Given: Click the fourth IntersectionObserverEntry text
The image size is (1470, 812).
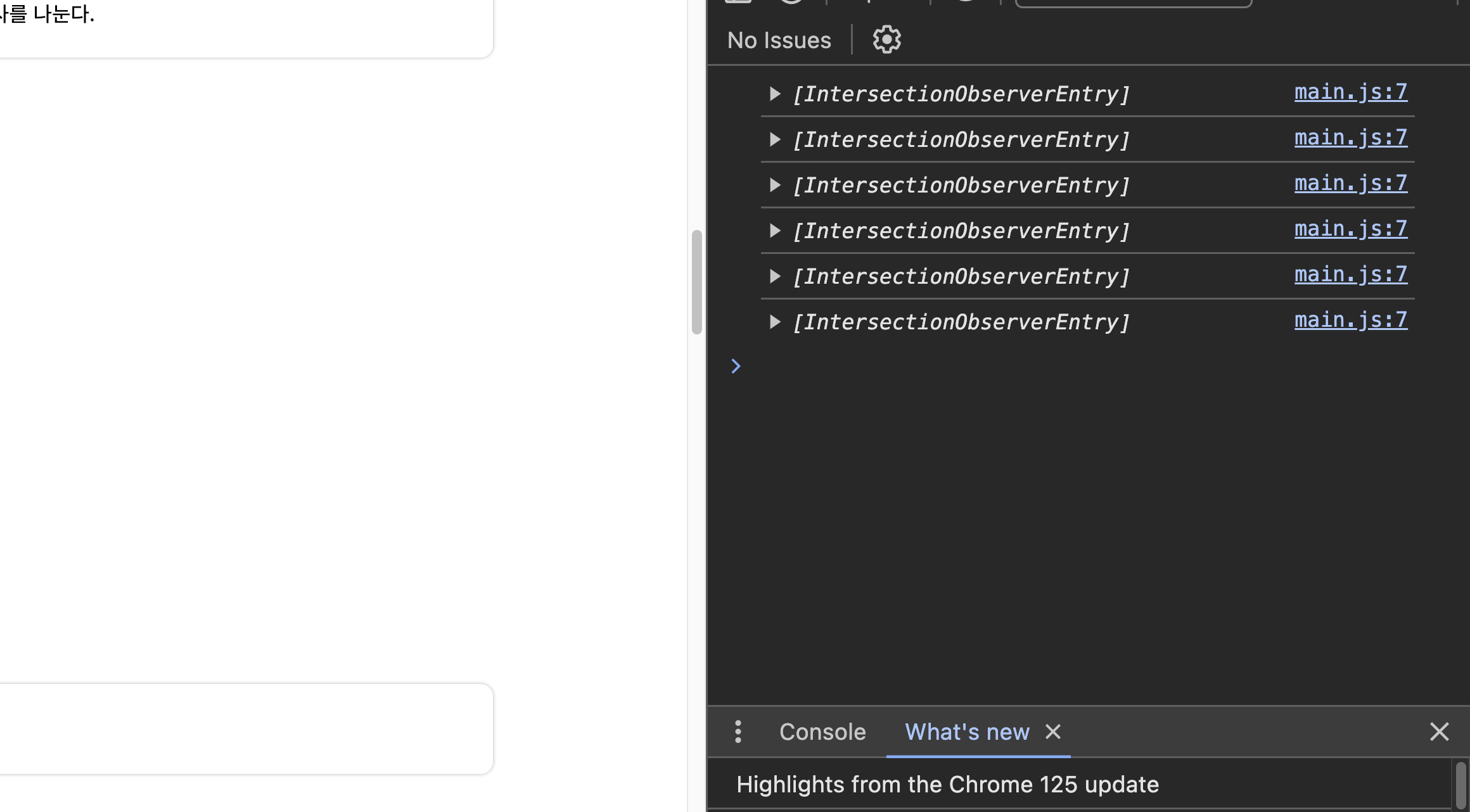Looking at the screenshot, I should pos(961,231).
